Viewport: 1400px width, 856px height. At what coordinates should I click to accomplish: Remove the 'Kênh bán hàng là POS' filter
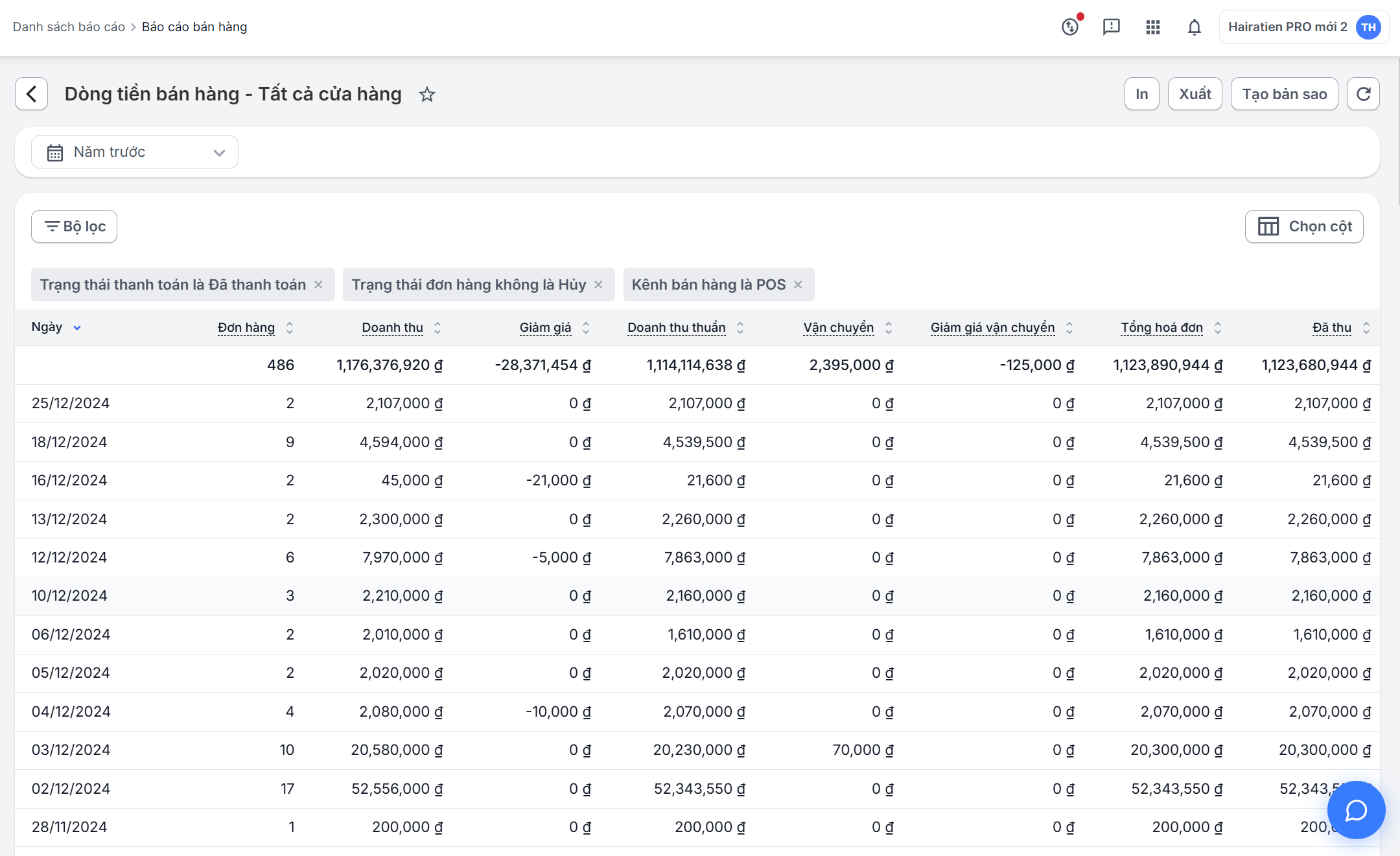point(798,284)
